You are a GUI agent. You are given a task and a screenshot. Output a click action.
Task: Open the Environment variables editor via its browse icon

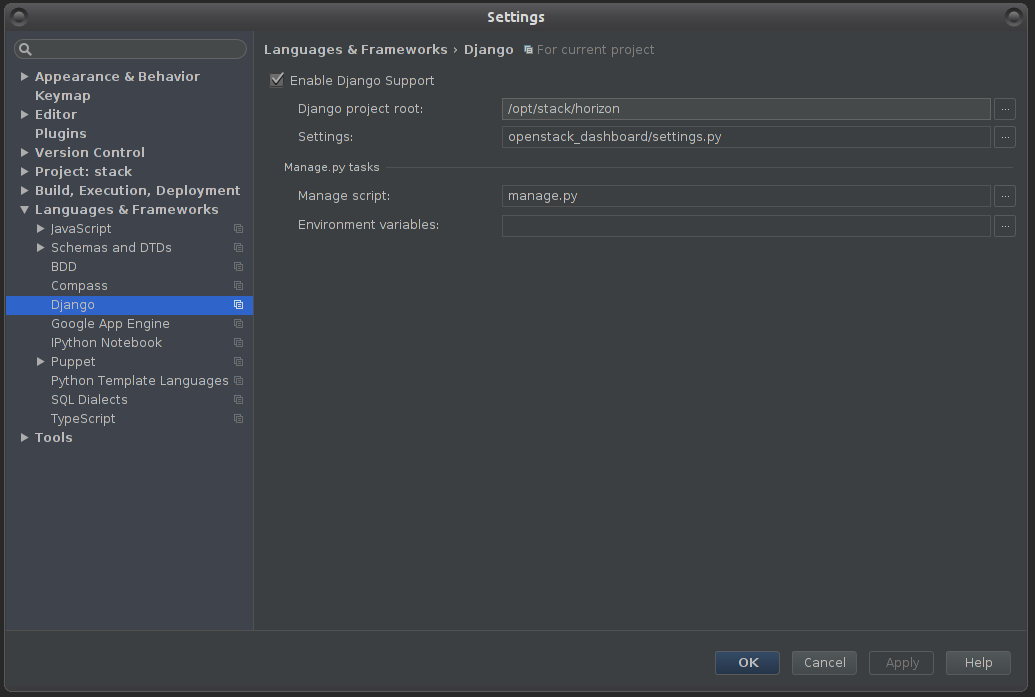1004,226
